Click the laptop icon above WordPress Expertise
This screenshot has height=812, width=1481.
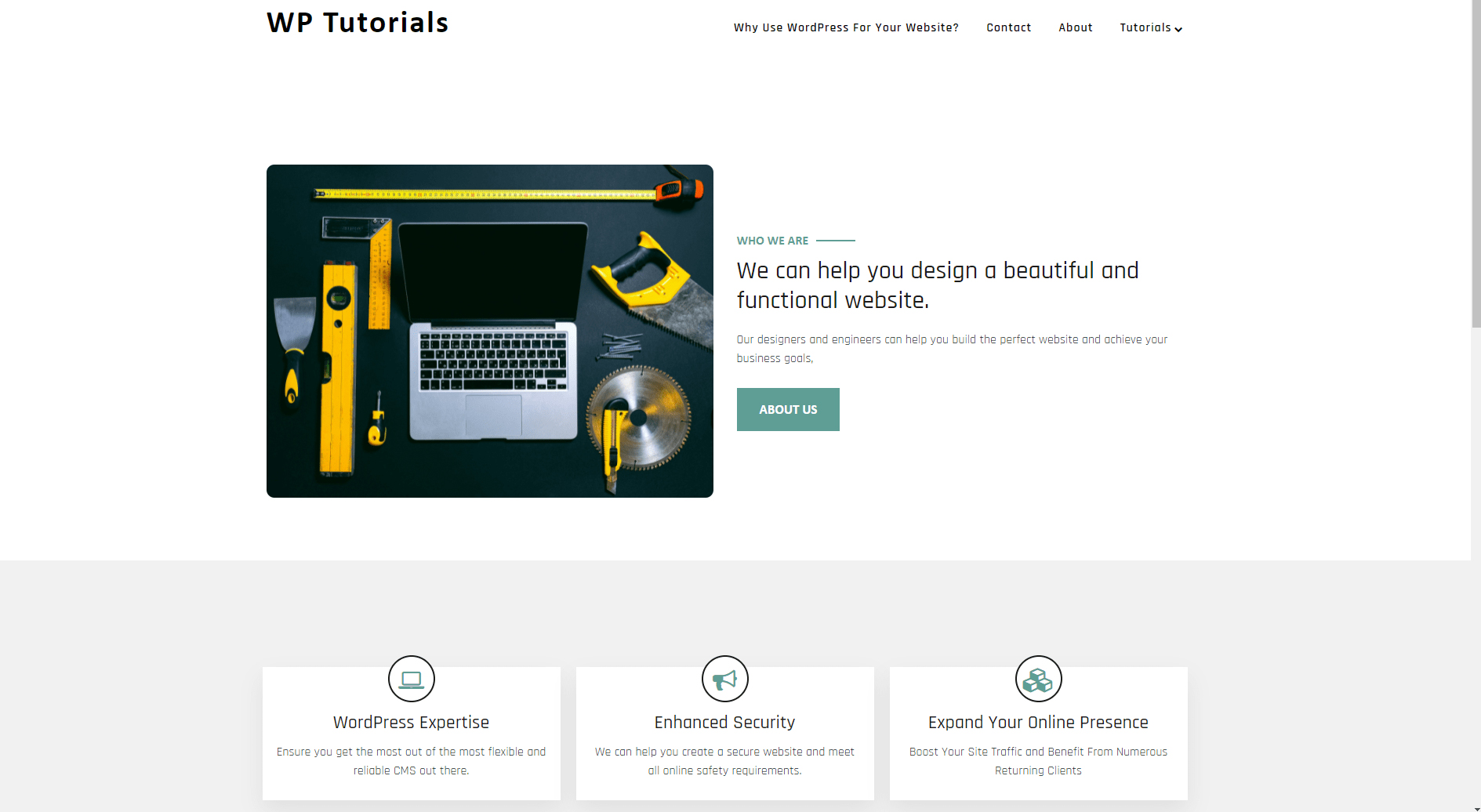coord(412,679)
